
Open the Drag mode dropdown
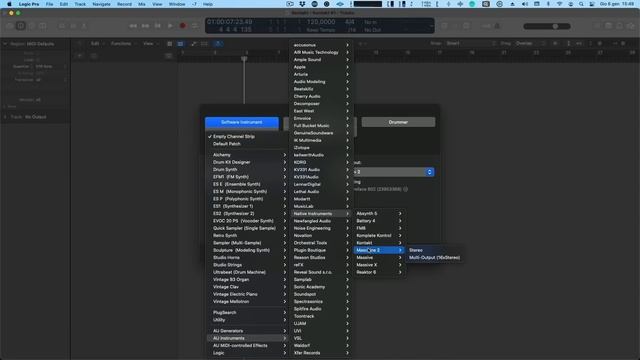point(529,43)
